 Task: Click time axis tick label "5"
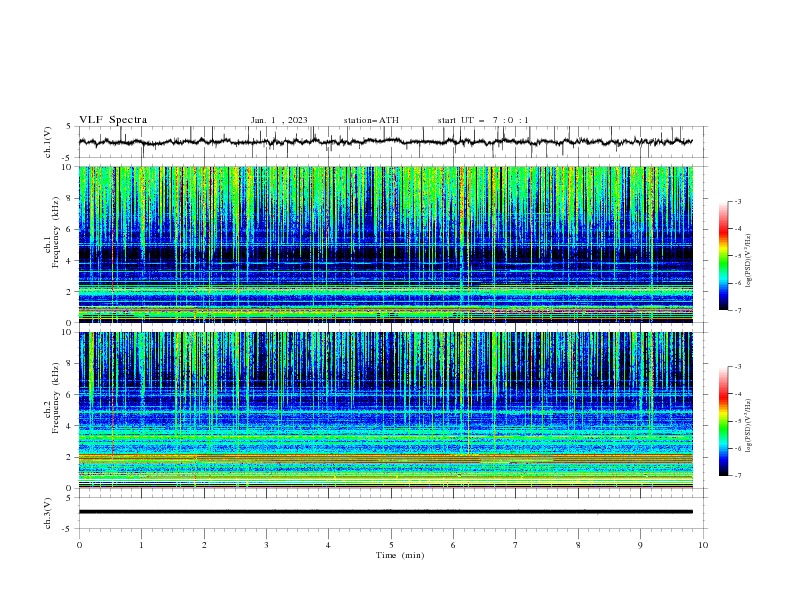tap(391, 545)
